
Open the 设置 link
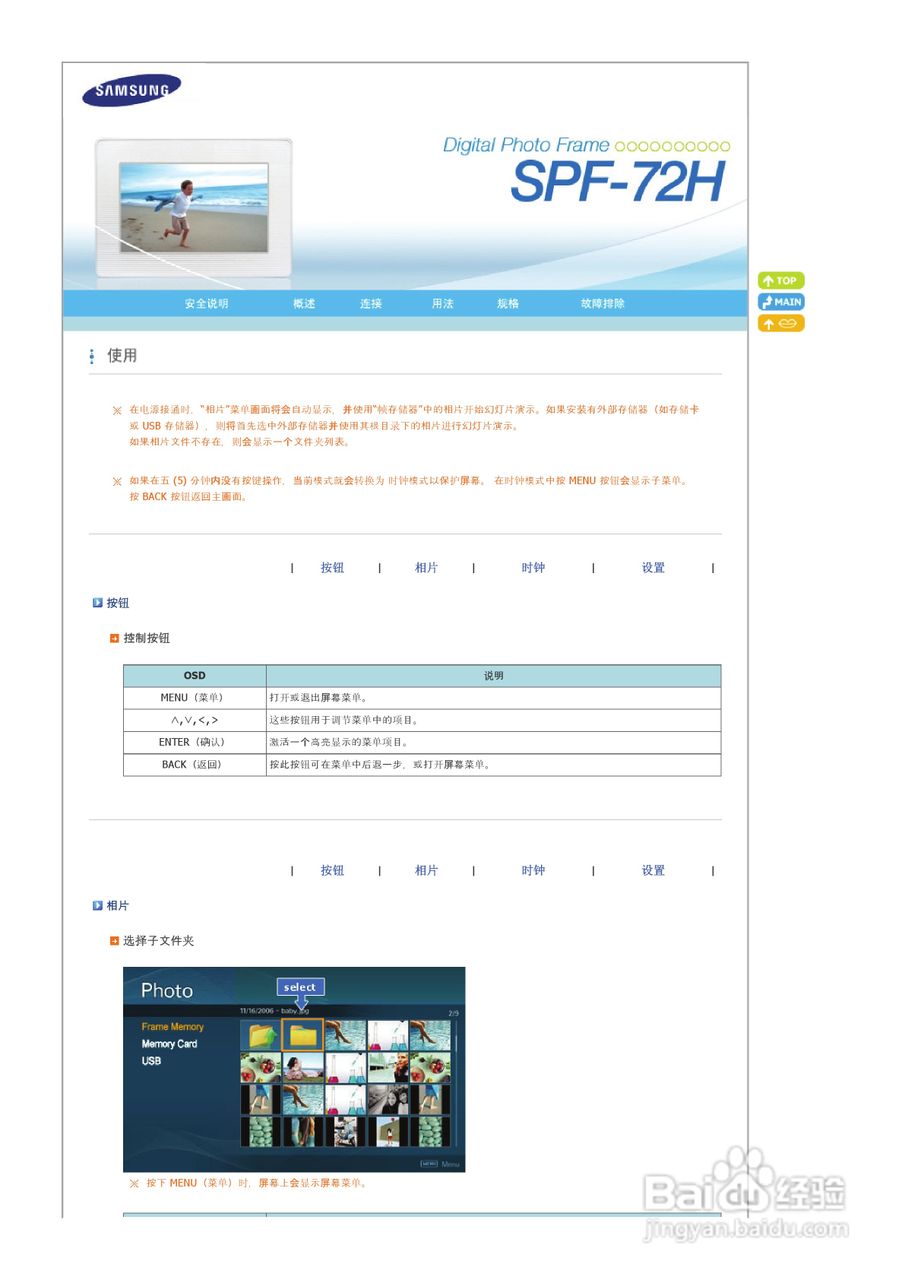click(x=652, y=567)
